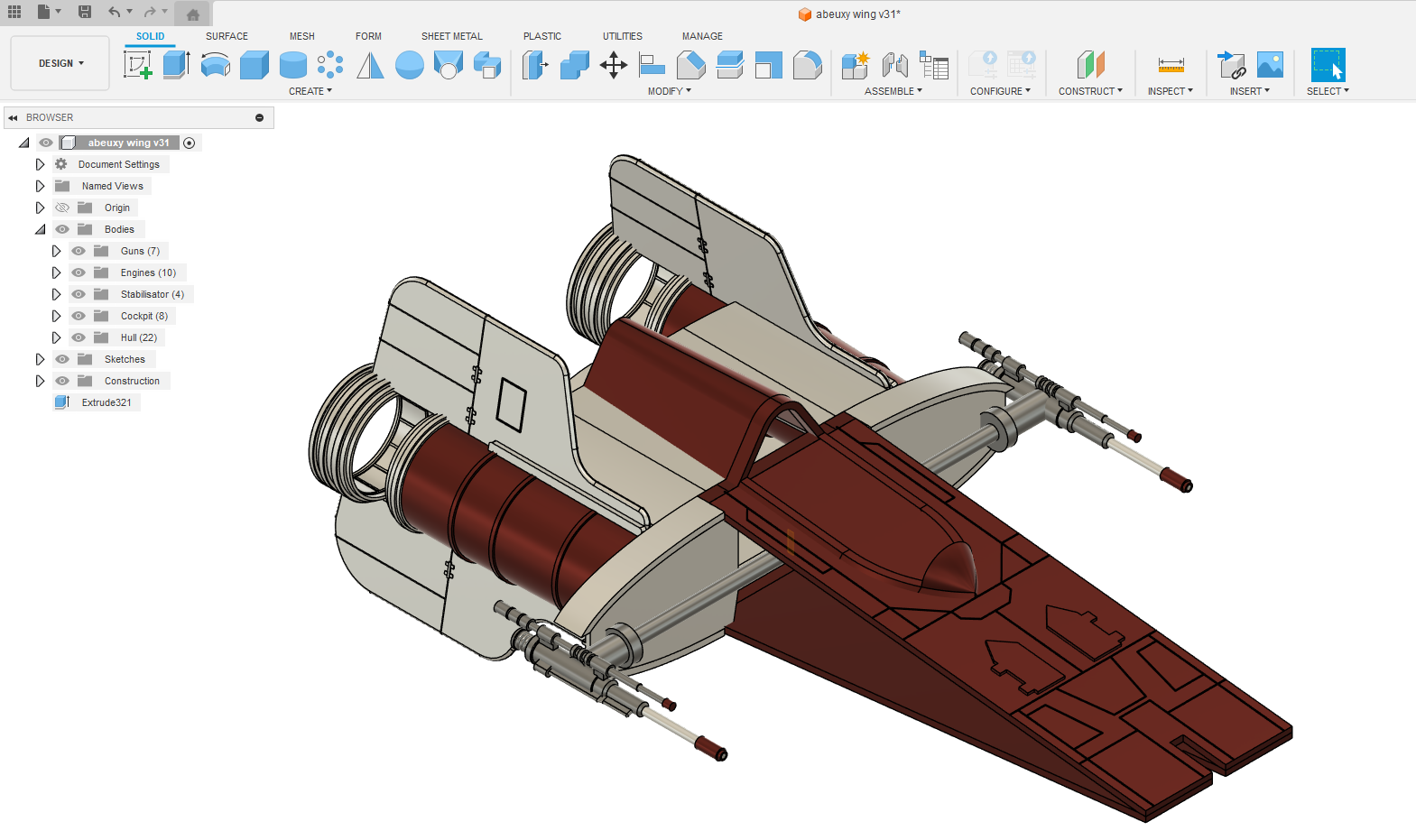Open the SHEET METAL tab
1416x840 pixels.
(452, 36)
